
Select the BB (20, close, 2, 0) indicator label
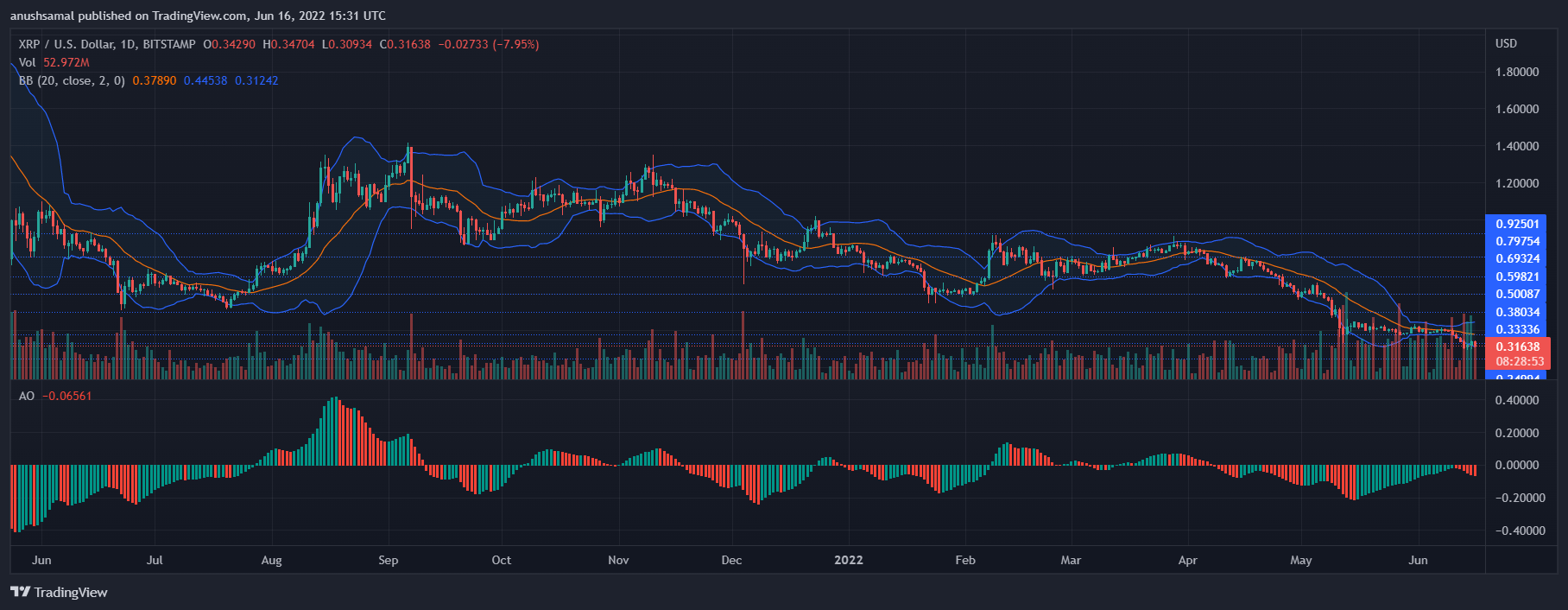pyautogui.click(x=72, y=80)
